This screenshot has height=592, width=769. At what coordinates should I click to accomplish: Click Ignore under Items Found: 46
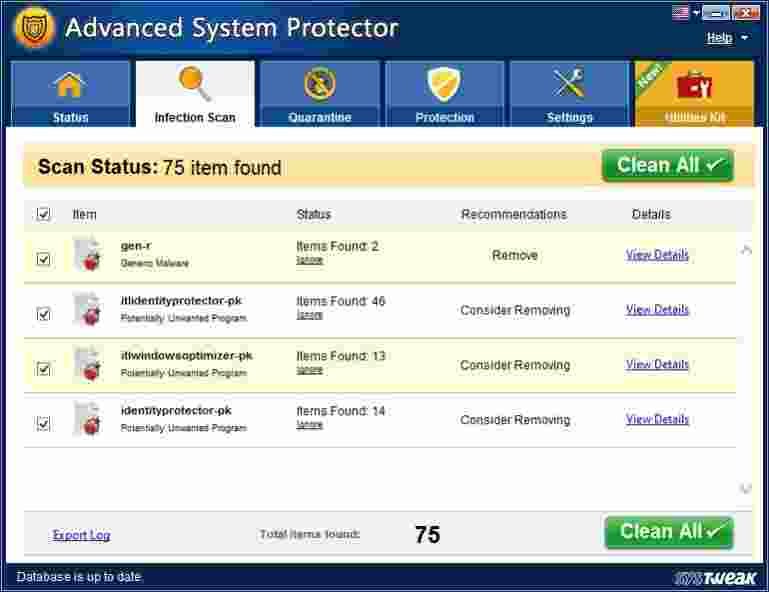point(309,315)
